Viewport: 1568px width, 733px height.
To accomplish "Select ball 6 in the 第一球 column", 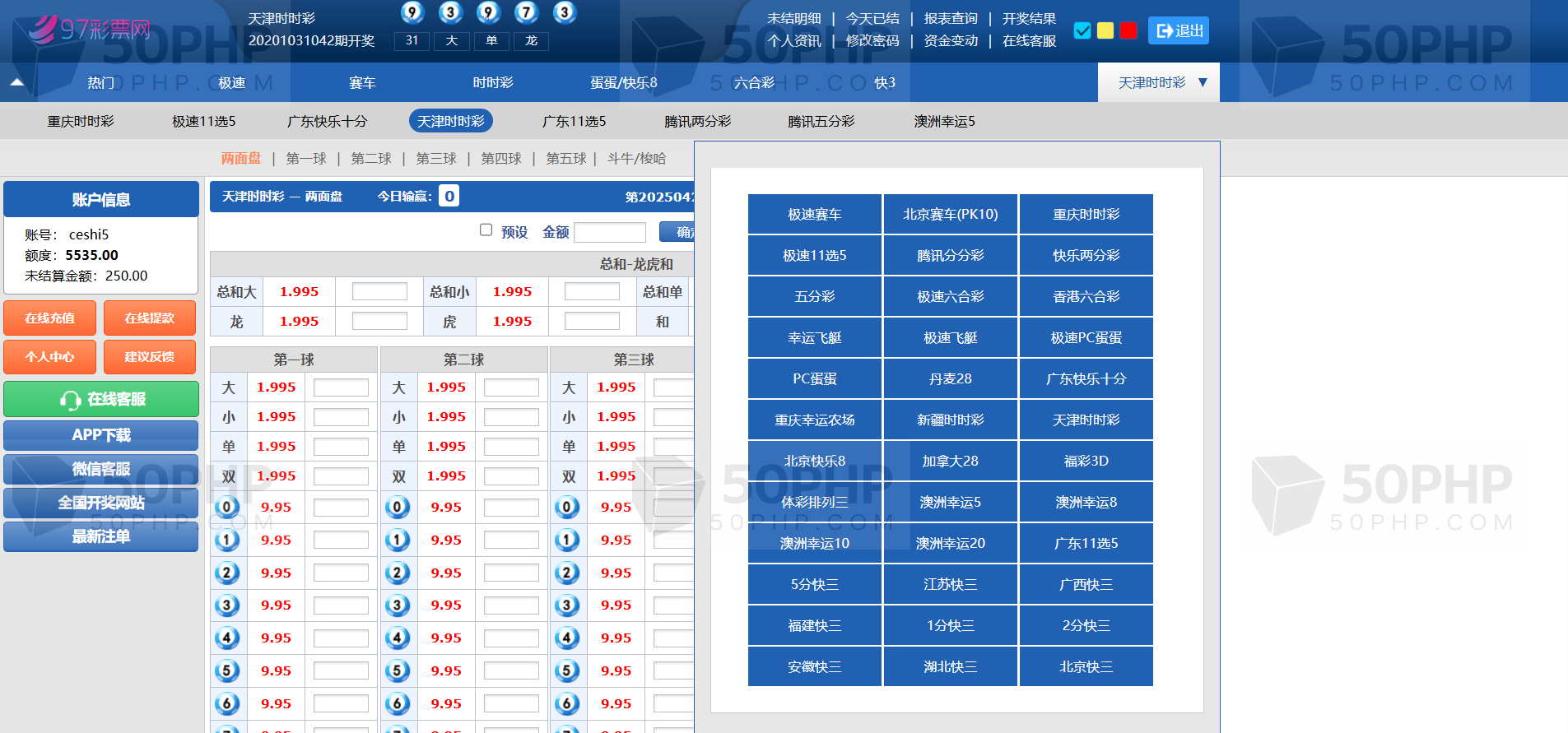I will tap(227, 703).
